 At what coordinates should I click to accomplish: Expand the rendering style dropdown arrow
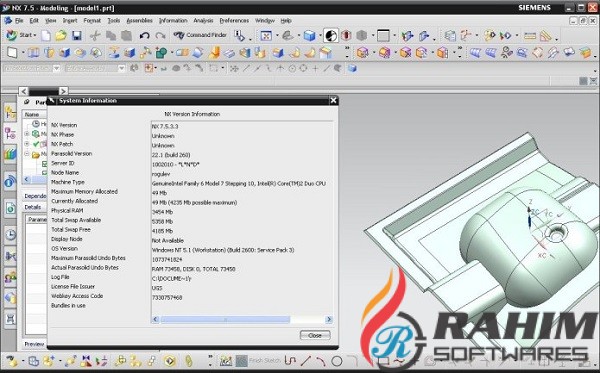click(x=320, y=36)
